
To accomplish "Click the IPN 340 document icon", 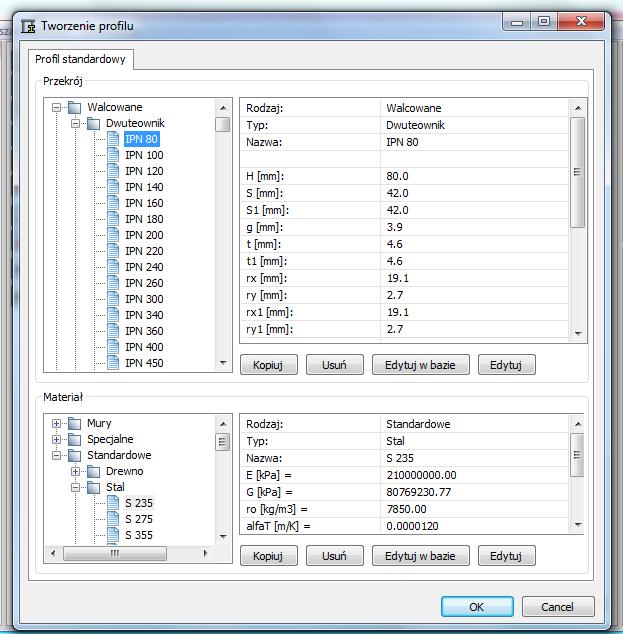I will coord(113,315).
